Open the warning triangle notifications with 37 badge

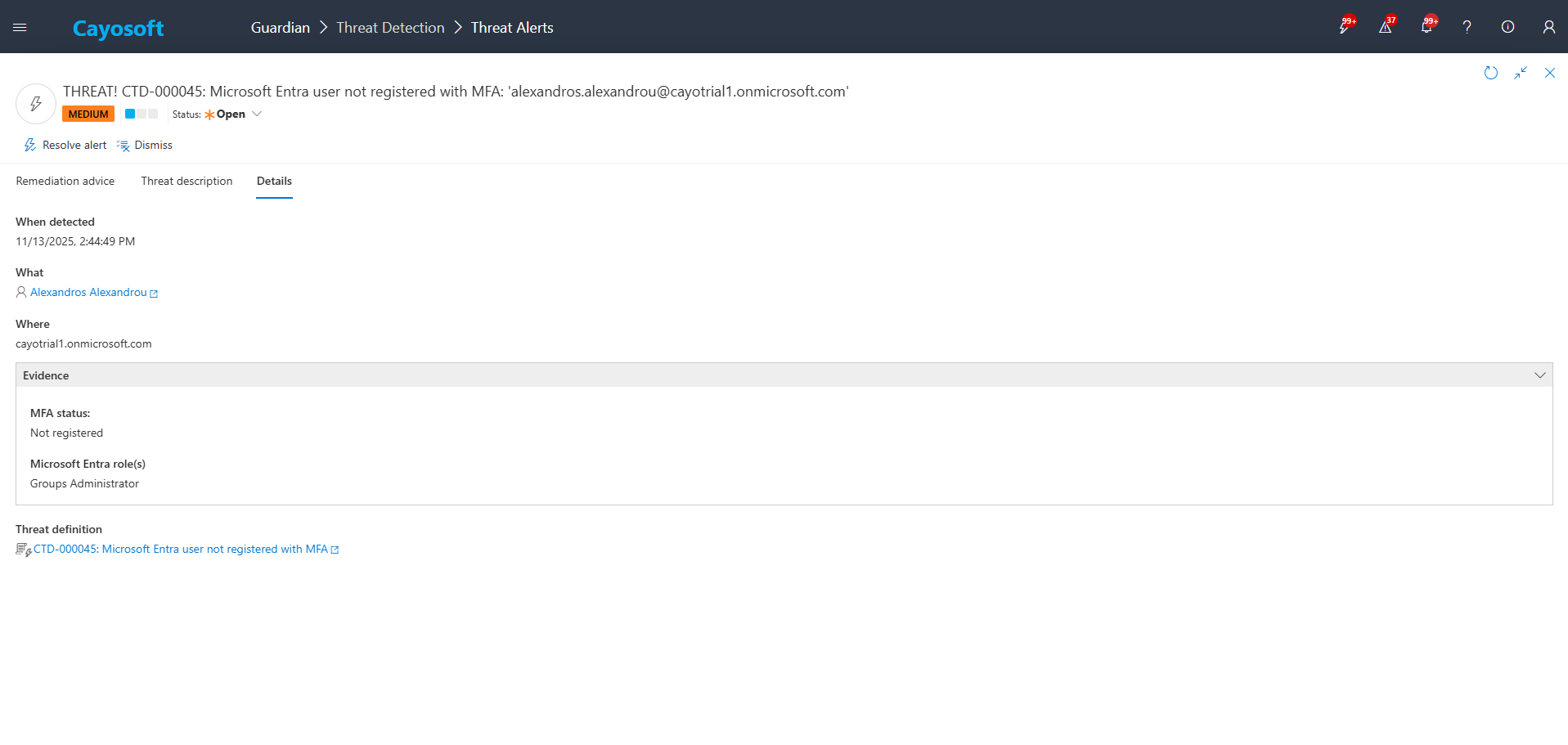1385,27
